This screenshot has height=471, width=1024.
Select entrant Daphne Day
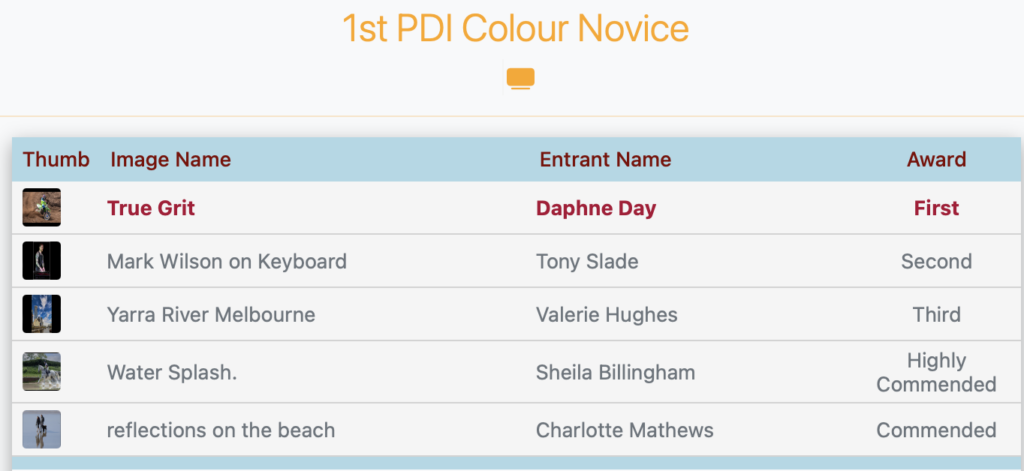(x=596, y=208)
